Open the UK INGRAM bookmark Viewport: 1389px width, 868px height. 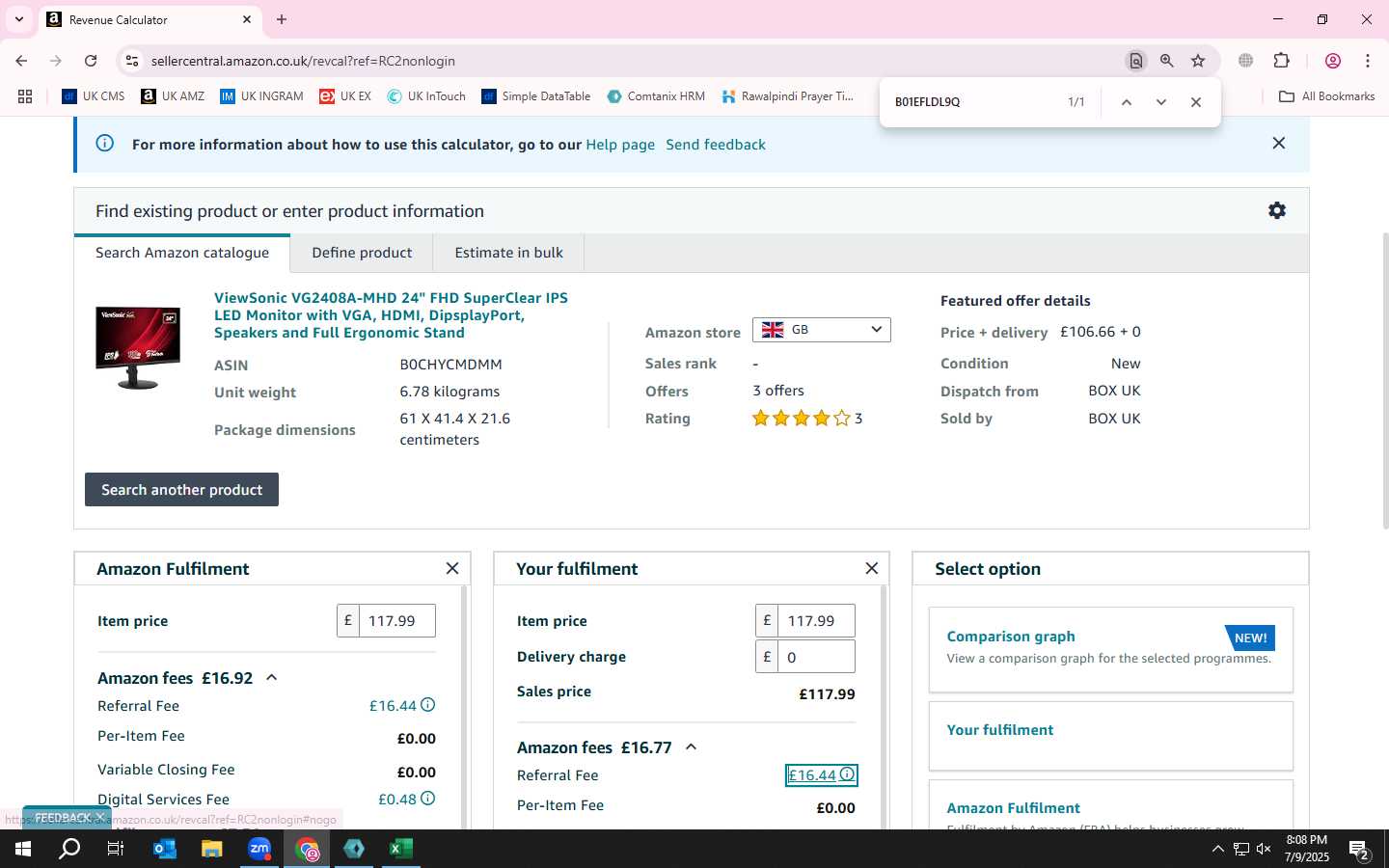click(261, 96)
